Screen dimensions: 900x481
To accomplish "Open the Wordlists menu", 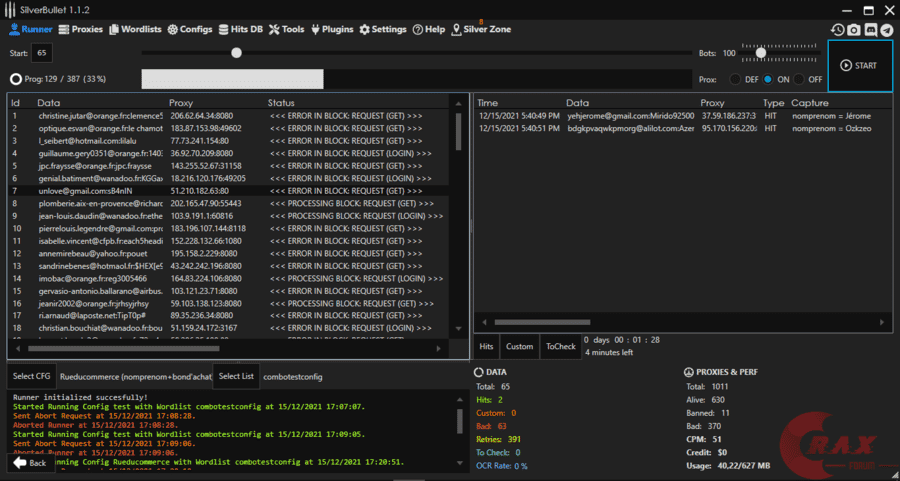I will click(x=135, y=30).
